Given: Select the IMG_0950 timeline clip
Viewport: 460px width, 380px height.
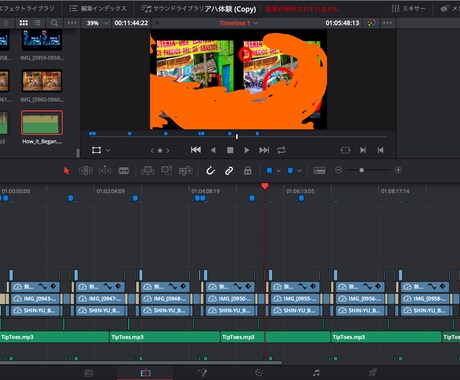Looking at the screenshot, I should (230, 299).
